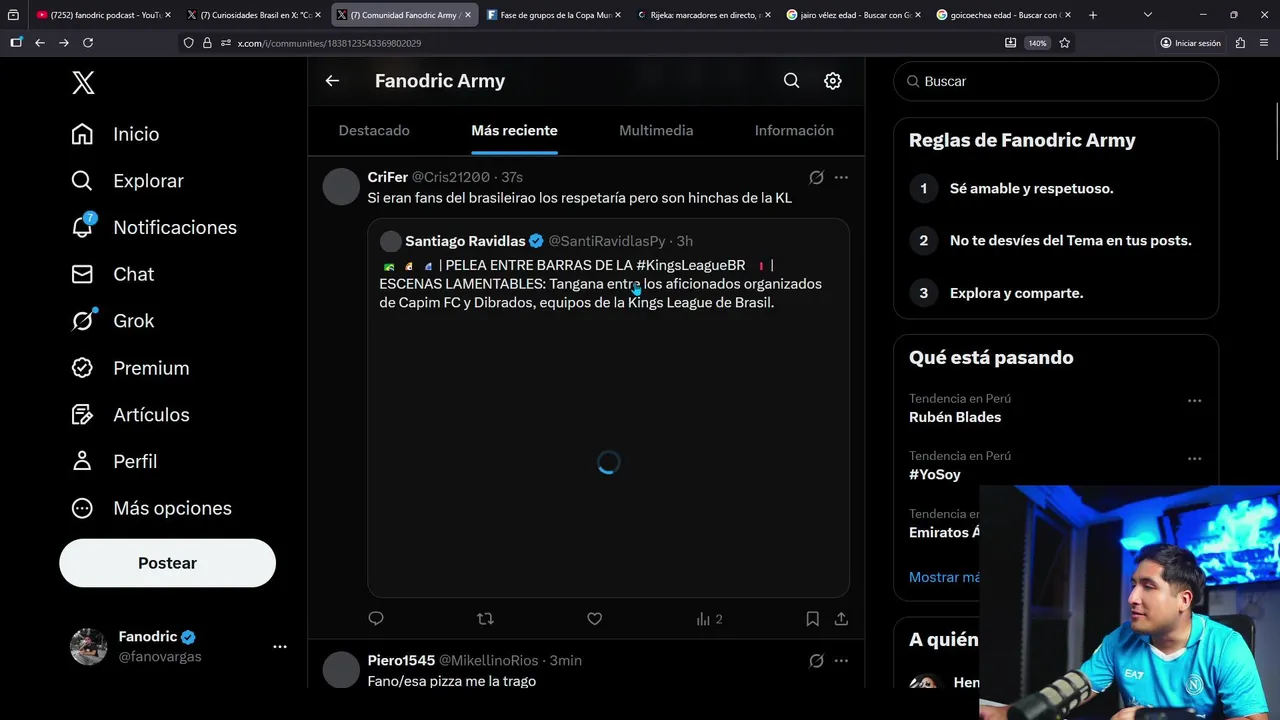Open CriFer's avatar
1280x720 pixels.
[341, 187]
